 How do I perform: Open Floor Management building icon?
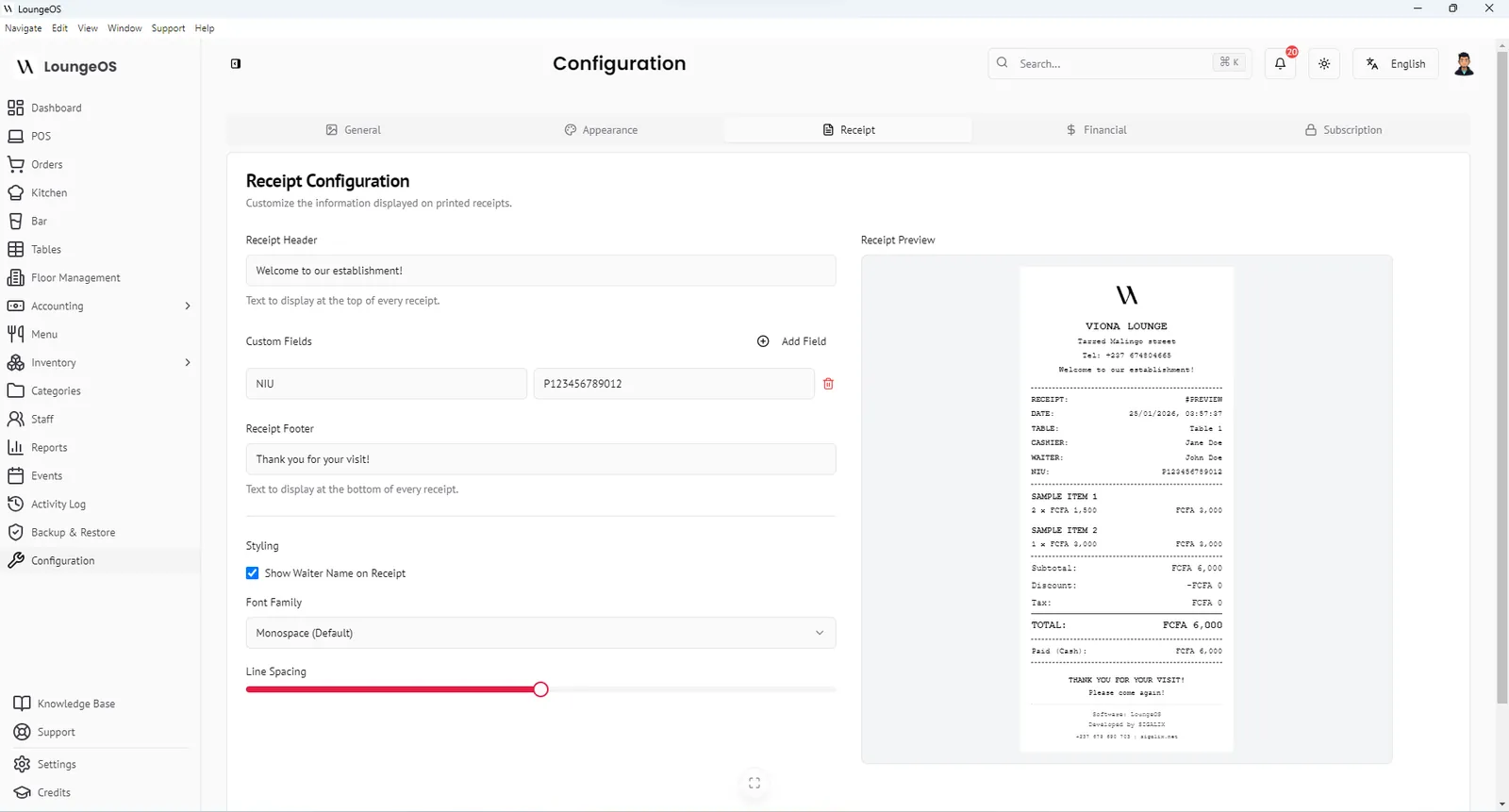(x=15, y=277)
